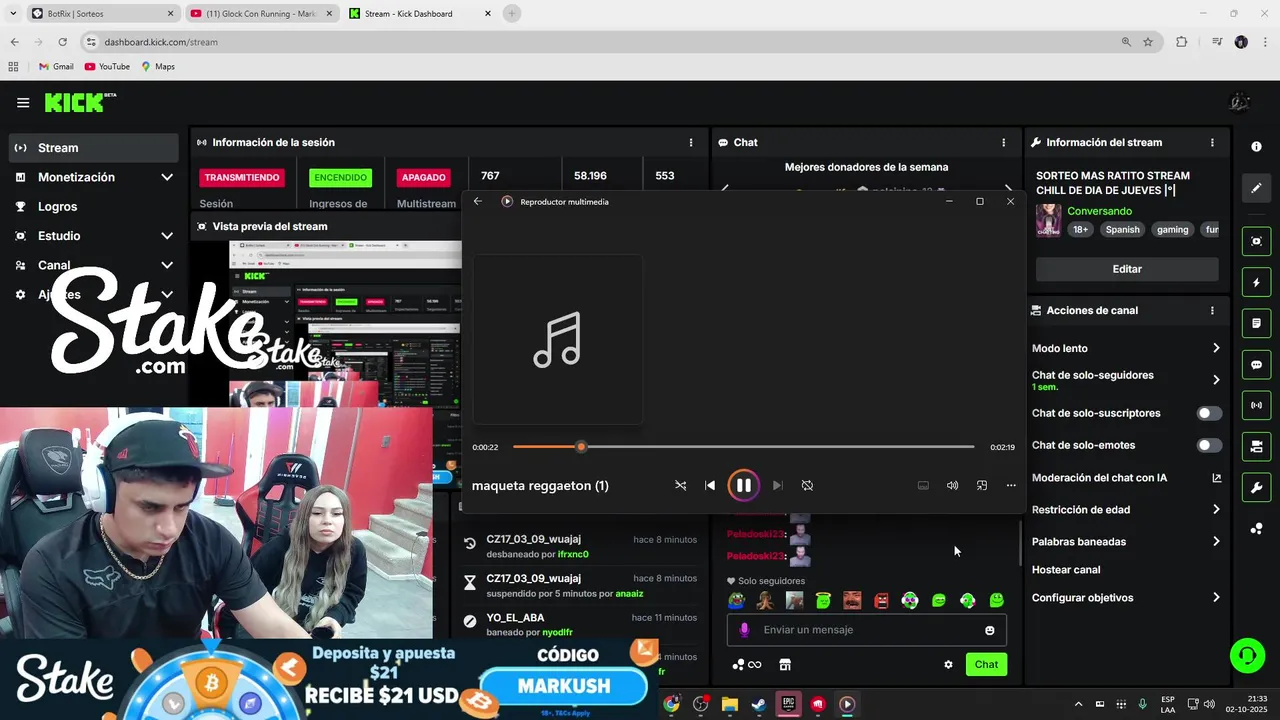The image size is (1280, 720).
Task: Toggle Chat de solo-suscriptores switch
Action: click(x=1209, y=413)
